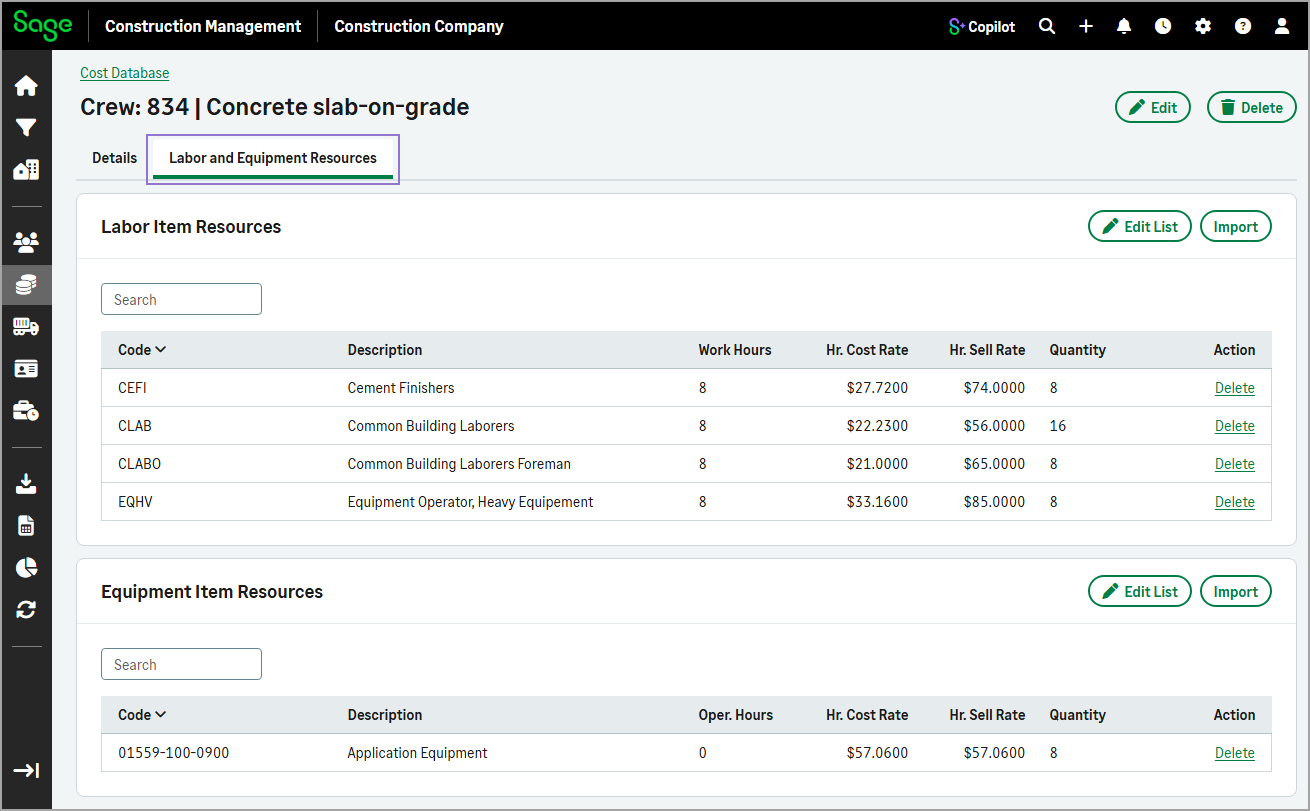Select Labor and Equipment Resources tab
The width and height of the screenshot is (1310, 811).
click(273, 159)
